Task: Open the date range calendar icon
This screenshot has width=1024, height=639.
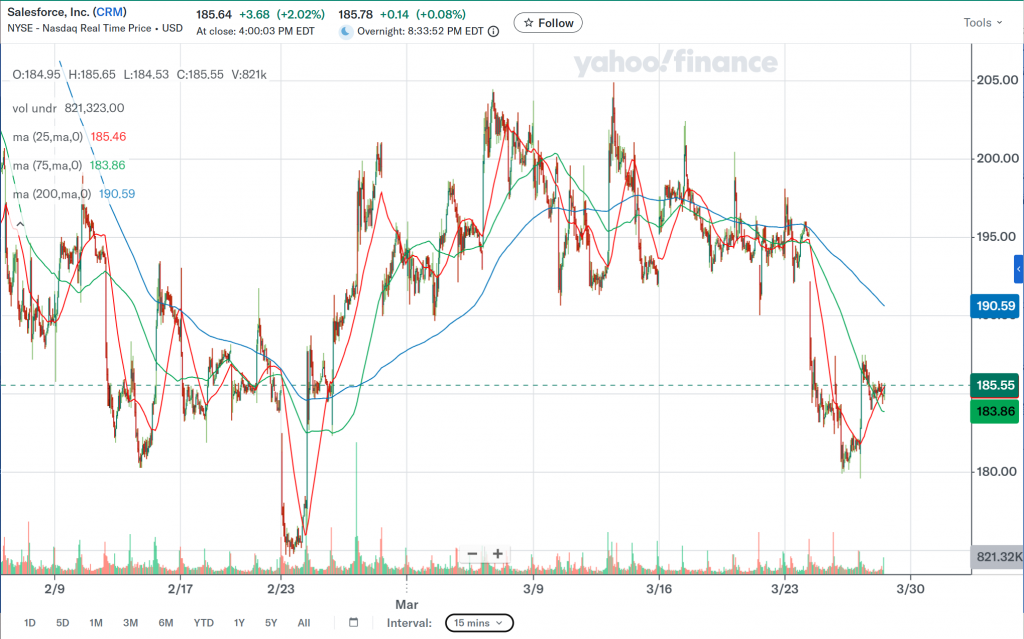Action: pyautogui.click(x=354, y=623)
